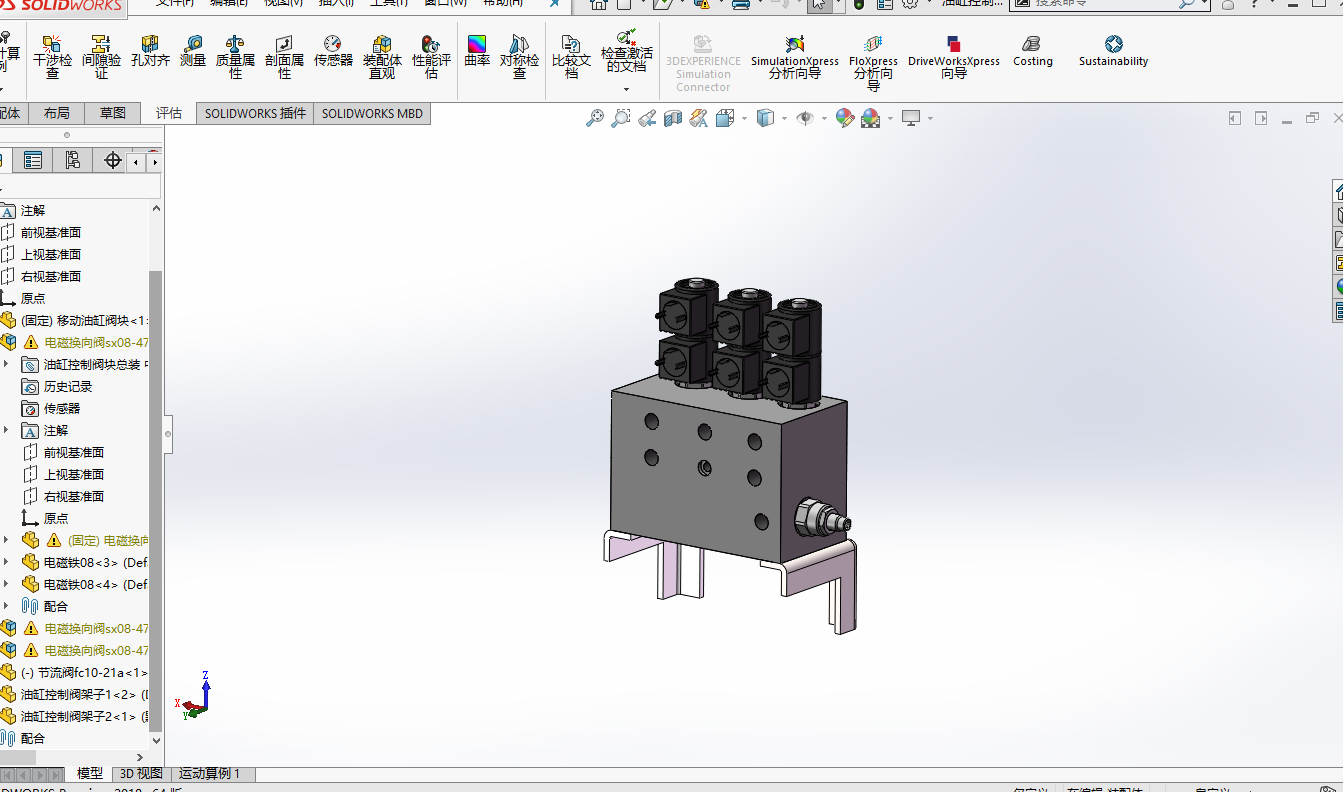Screen dimensions: 1343x792
Task: Switch to the 布局 tab
Action: 57,113
